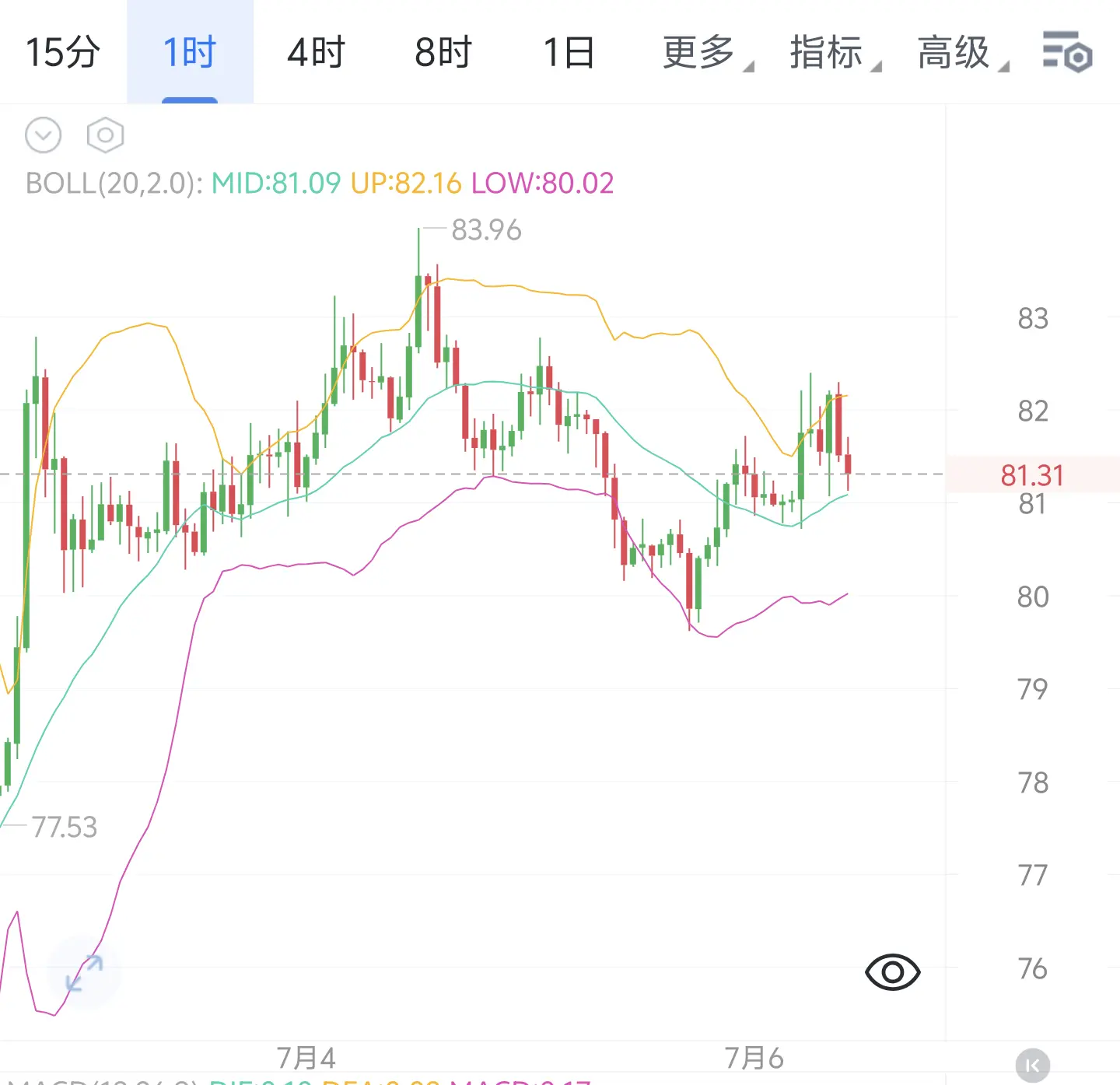1120x1085 pixels.
Task: Toggle the eye visibility icon
Action: tap(892, 971)
